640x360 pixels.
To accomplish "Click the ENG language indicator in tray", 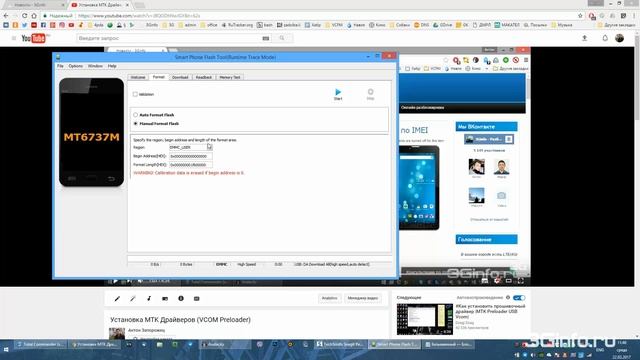I will [600, 350].
